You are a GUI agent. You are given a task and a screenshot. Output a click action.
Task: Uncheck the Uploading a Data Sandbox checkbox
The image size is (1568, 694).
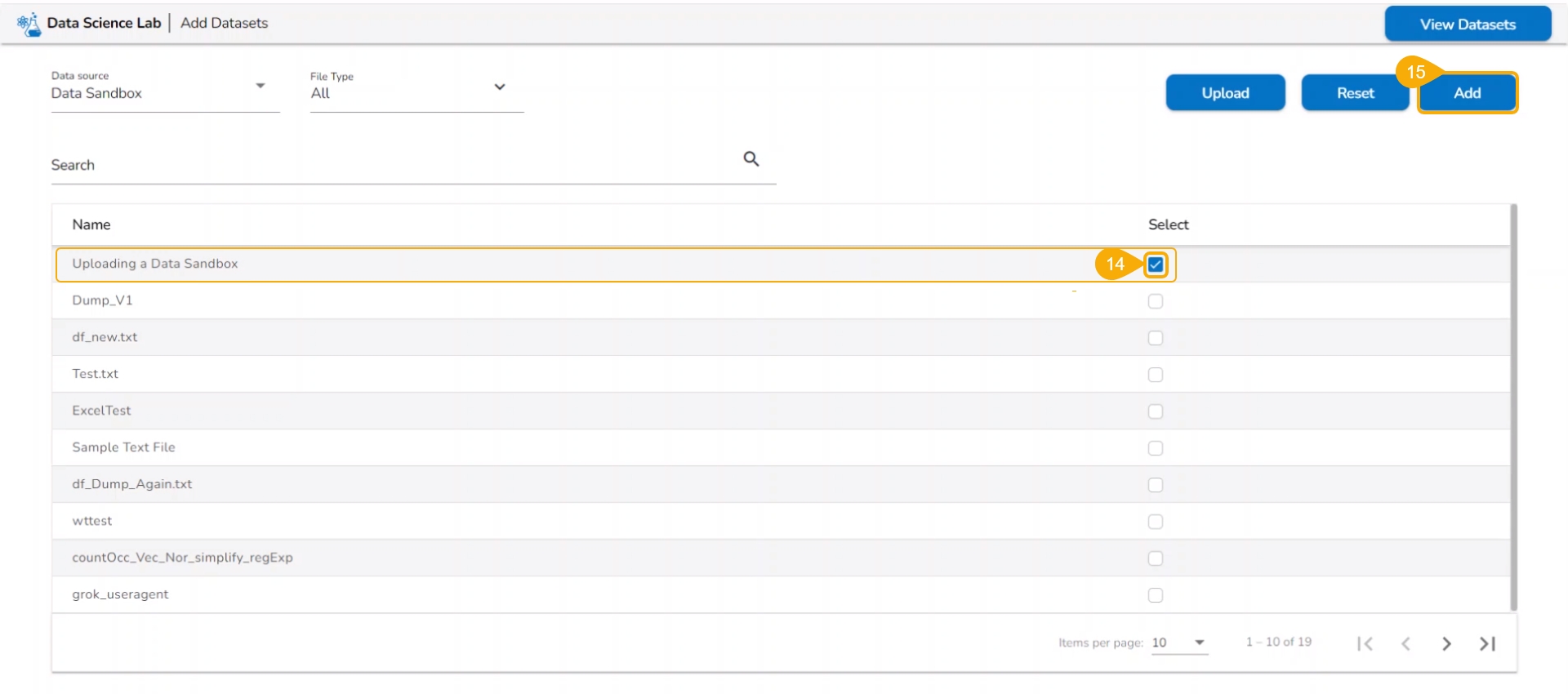[x=1155, y=265]
